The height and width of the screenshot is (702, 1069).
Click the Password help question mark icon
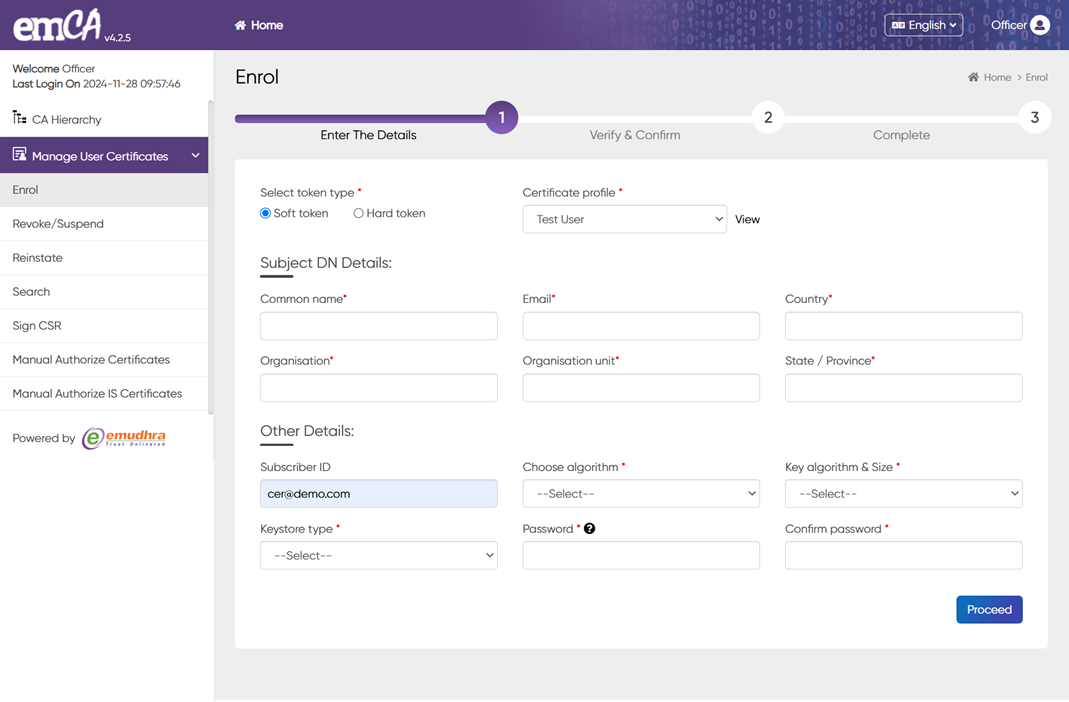pos(589,528)
